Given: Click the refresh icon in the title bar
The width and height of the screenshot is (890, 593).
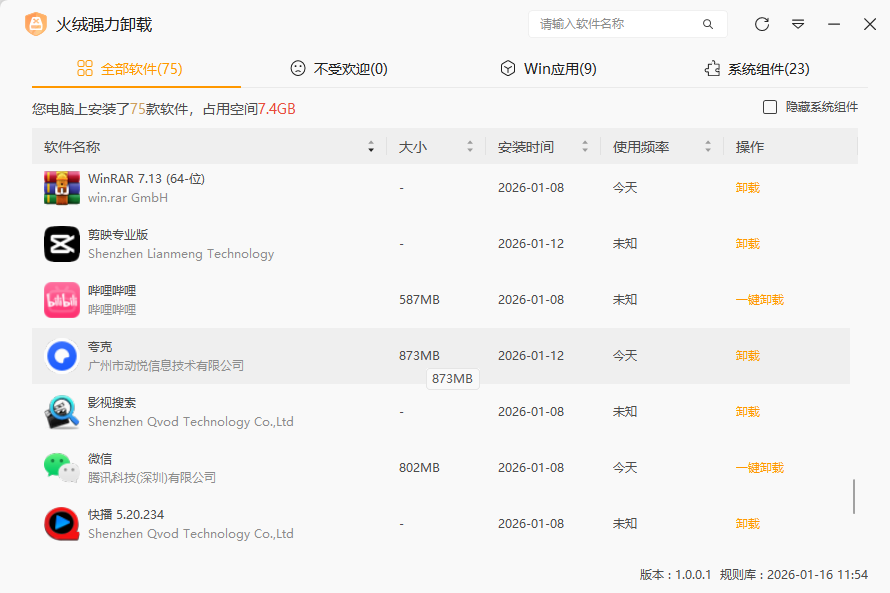Looking at the screenshot, I should [x=761, y=23].
